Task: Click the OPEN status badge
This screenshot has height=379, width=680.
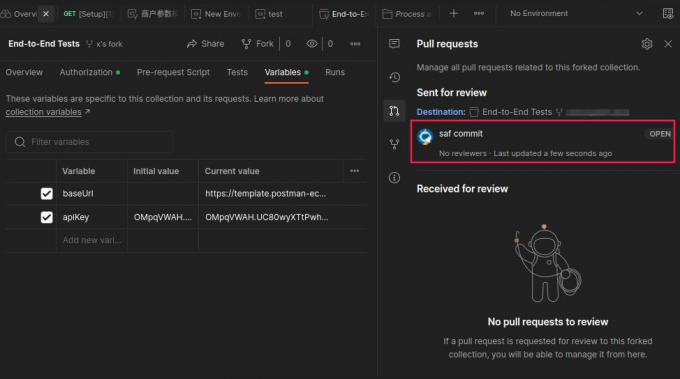Action: click(x=660, y=134)
